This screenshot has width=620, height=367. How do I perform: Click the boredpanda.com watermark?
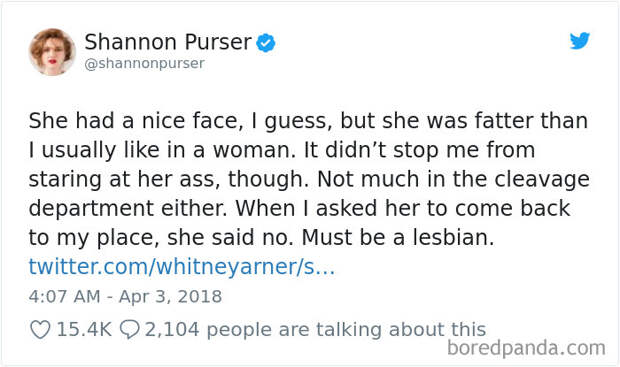pos(526,348)
